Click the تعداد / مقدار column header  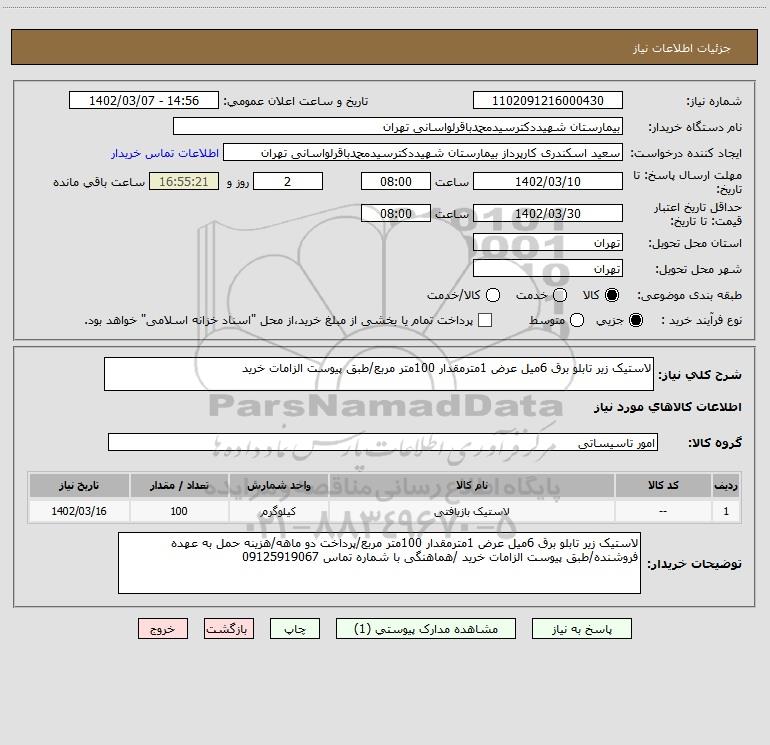[179, 485]
